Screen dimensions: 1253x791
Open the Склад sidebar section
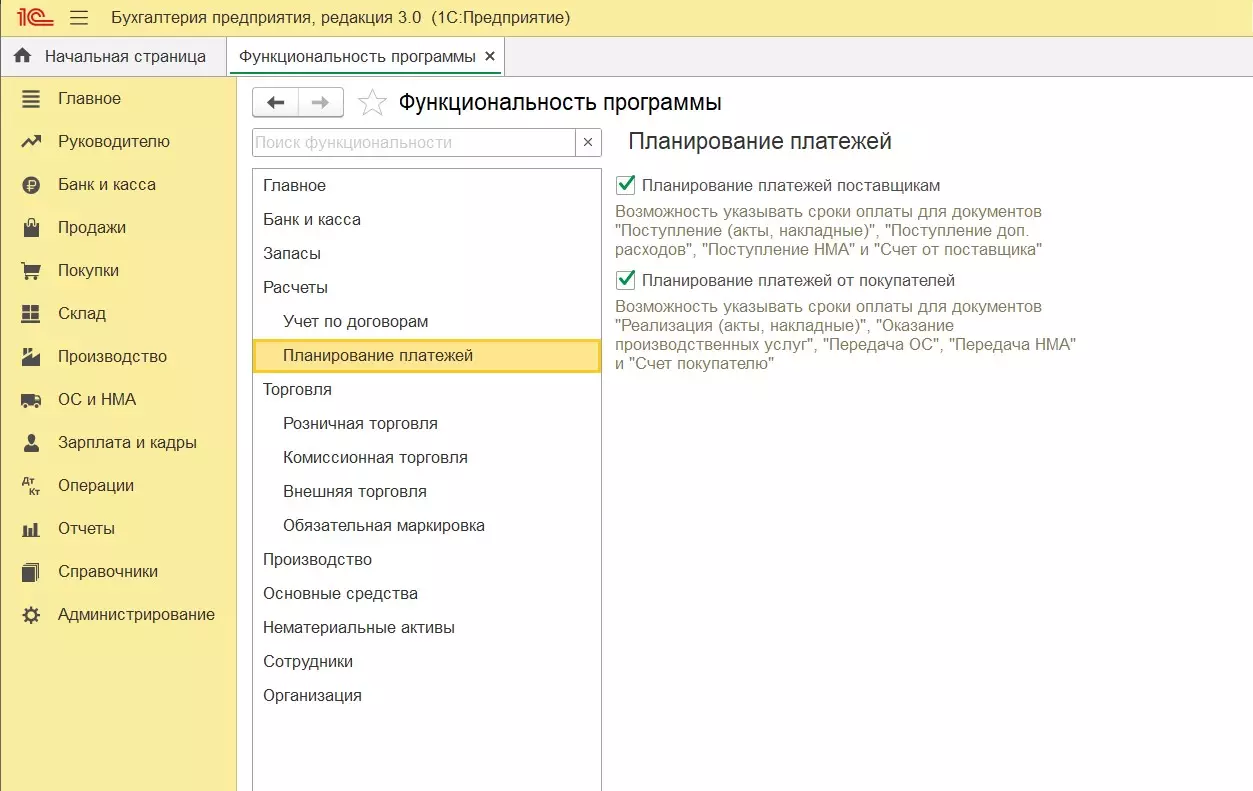click(x=118, y=313)
